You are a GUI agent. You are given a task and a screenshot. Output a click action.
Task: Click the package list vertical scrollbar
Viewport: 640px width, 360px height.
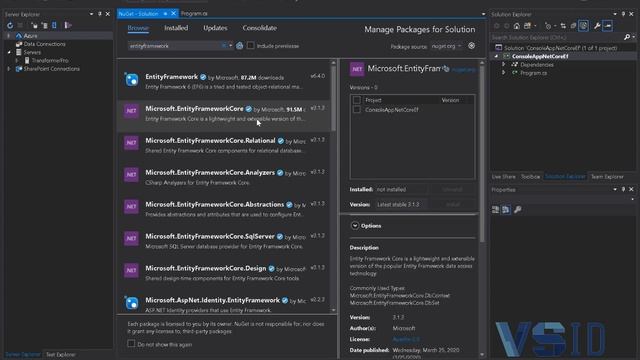333,98
